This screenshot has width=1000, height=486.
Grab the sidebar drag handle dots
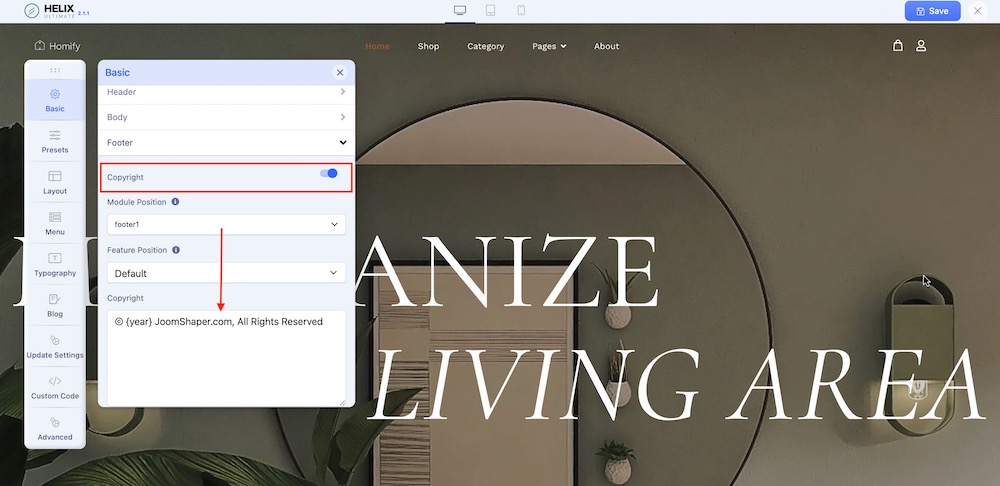coord(55,70)
